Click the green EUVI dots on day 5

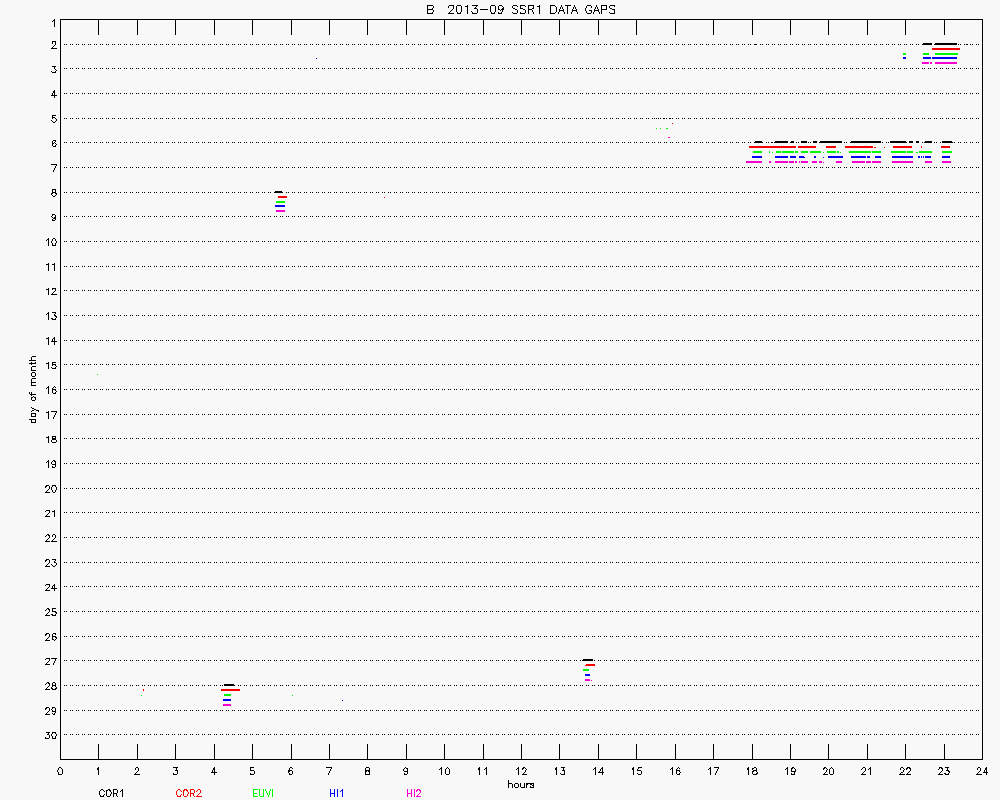[x=661, y=128]
